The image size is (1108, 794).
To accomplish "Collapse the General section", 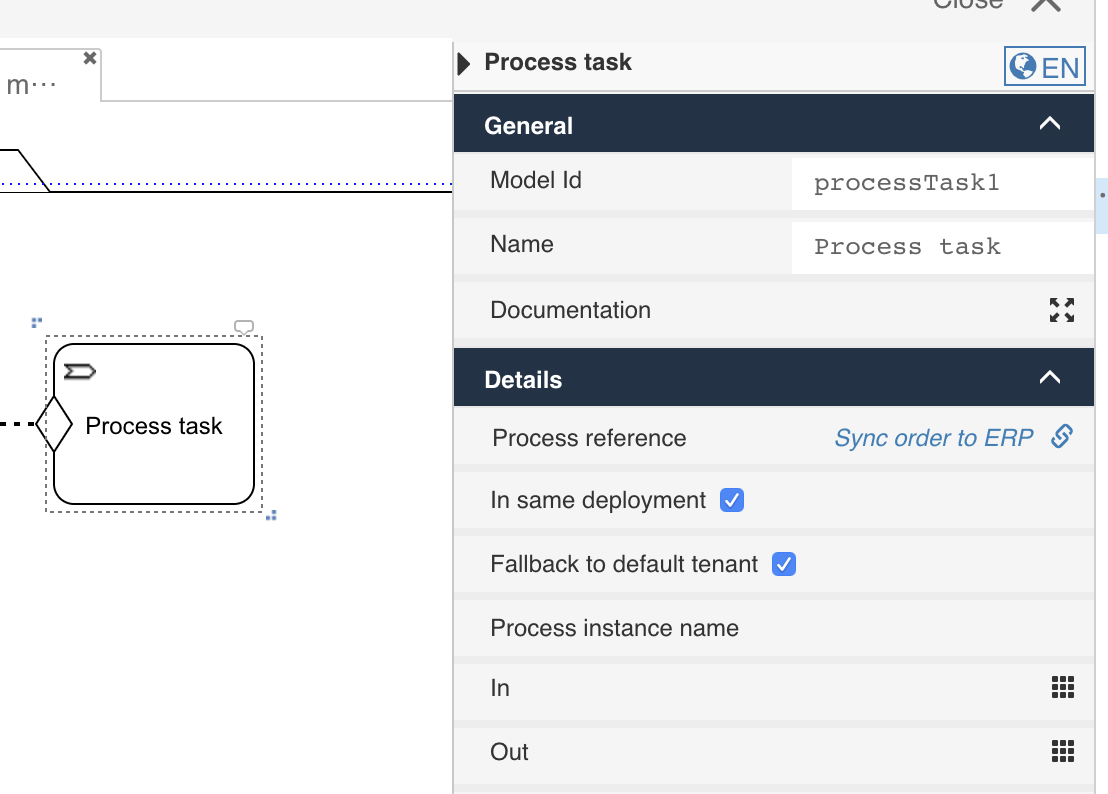I will [1049, 124].
